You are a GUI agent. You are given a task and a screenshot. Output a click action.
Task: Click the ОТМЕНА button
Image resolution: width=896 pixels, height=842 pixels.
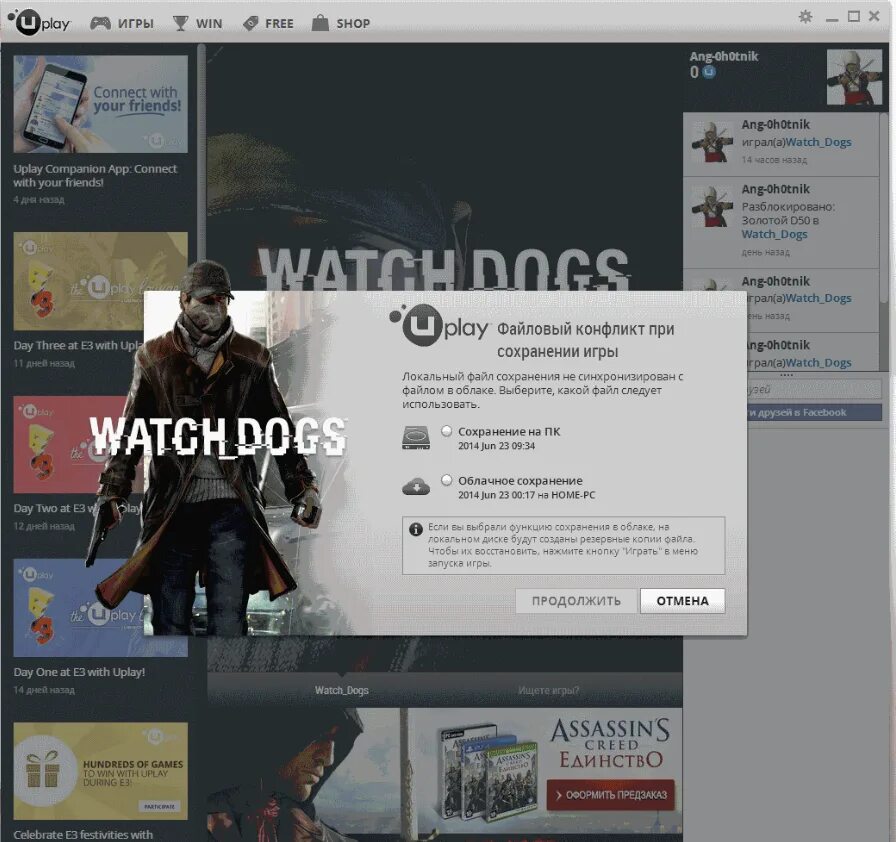coord(682,601)
